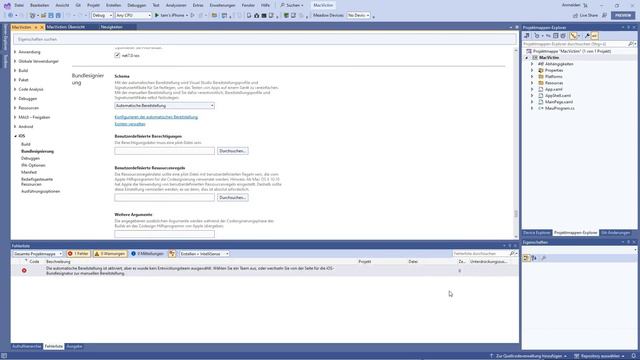Open the Bearbeiten menu
The image size is (640, 360).
pos(40,5)
